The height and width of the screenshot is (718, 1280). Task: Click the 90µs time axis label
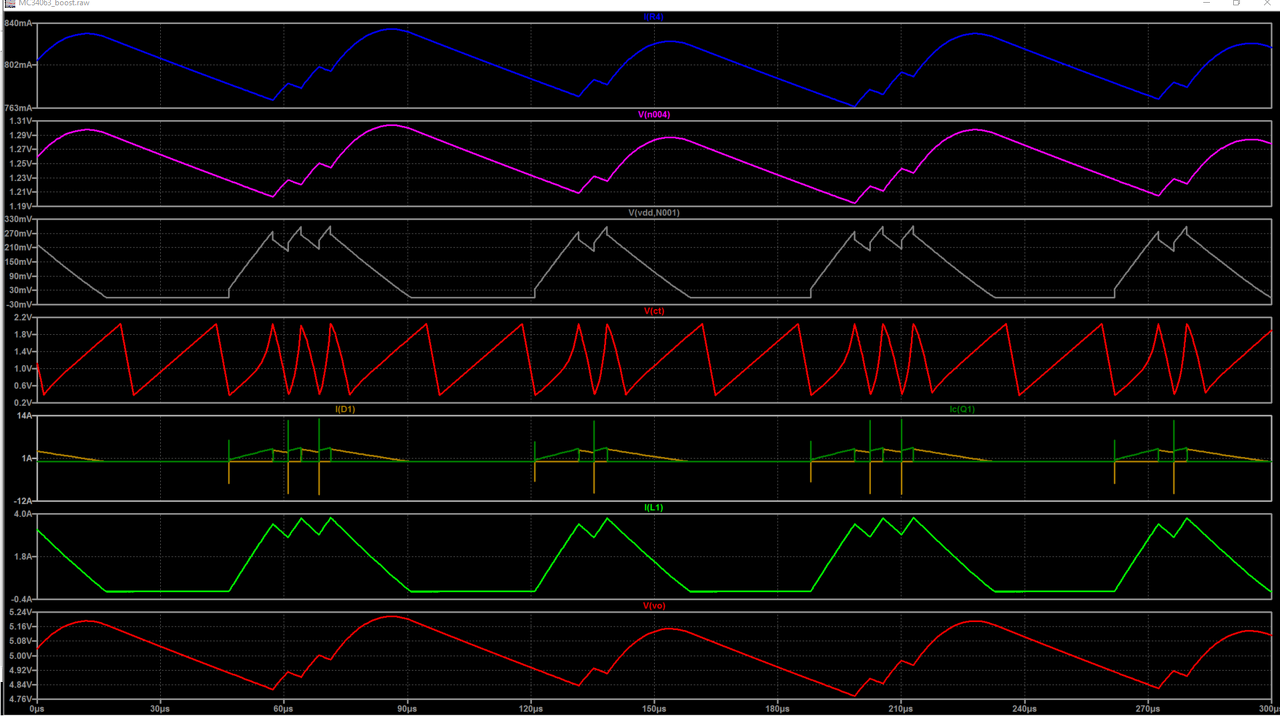pyautogui.click(x=407, y=708)
